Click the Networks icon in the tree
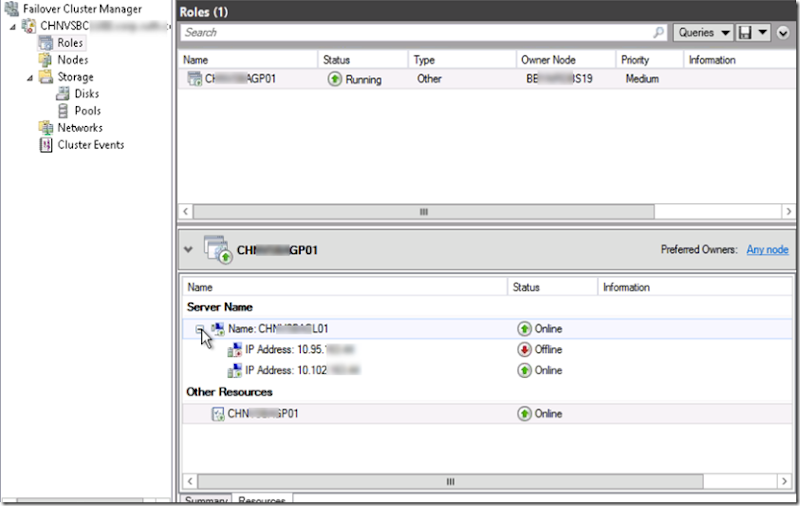The width and height of the screenshot is (800, 506). (x=45, y=128)
